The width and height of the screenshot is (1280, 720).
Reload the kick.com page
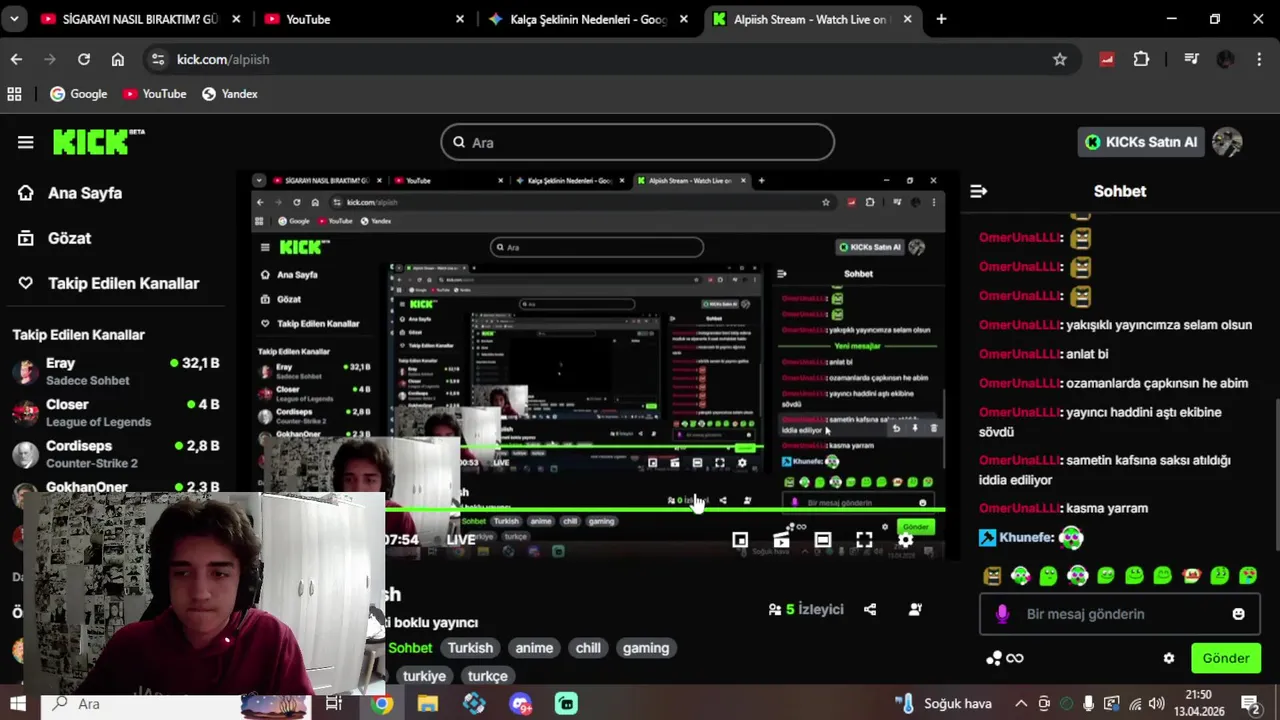pos(84,59)
